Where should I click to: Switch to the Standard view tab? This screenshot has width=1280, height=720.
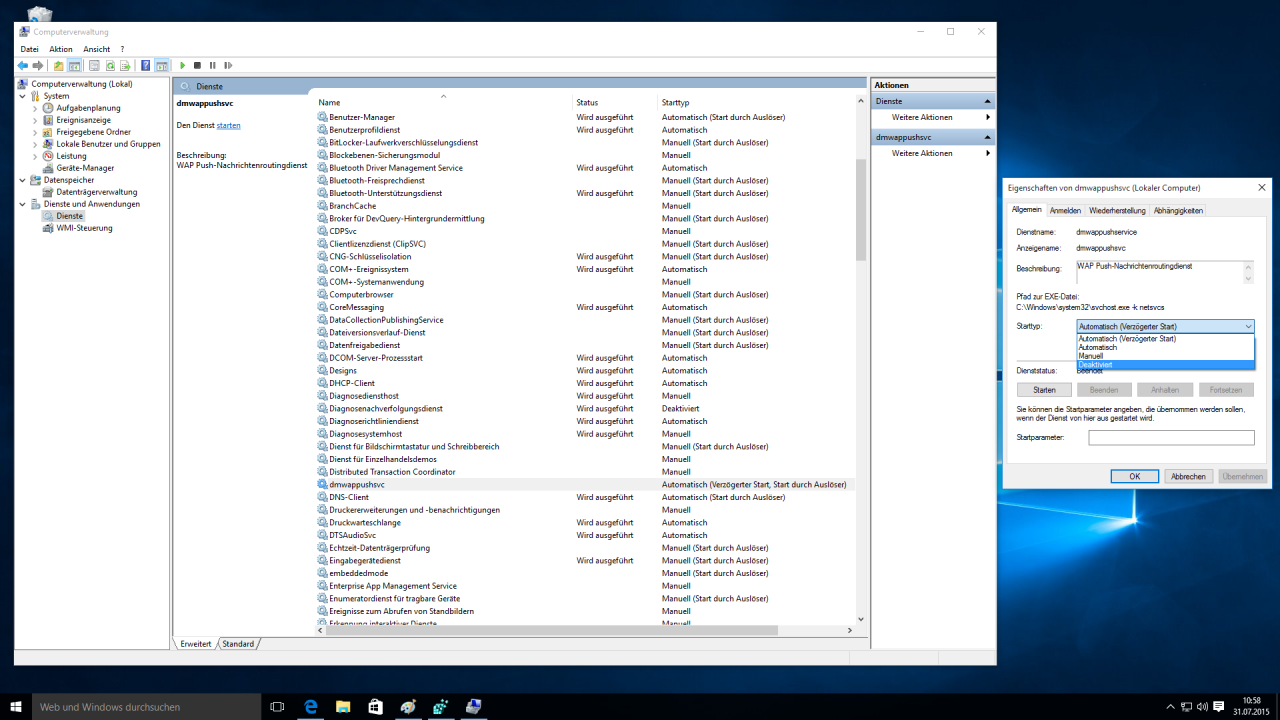coord(238,644)
